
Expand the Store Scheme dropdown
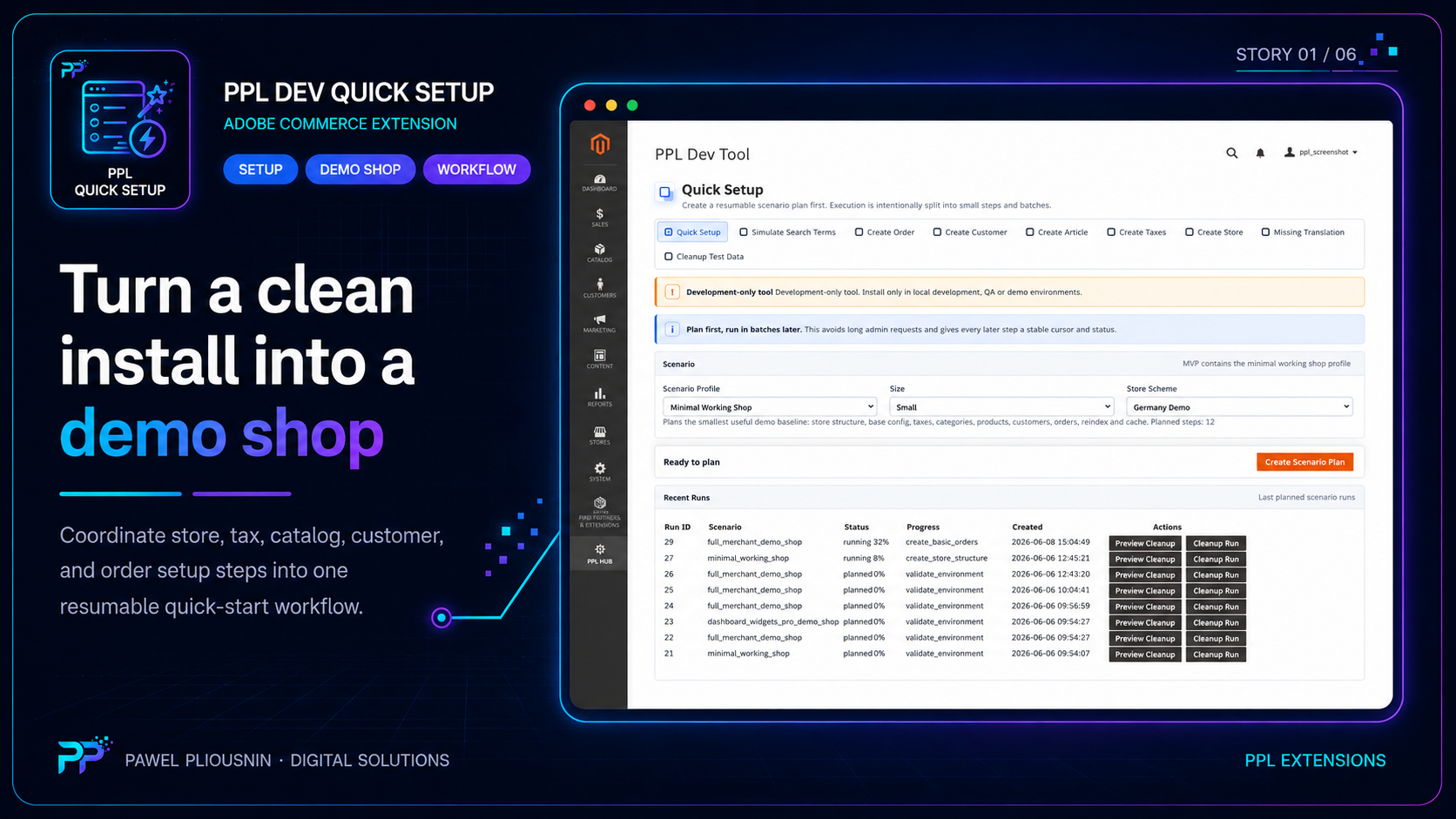[x=1239, y=407]
